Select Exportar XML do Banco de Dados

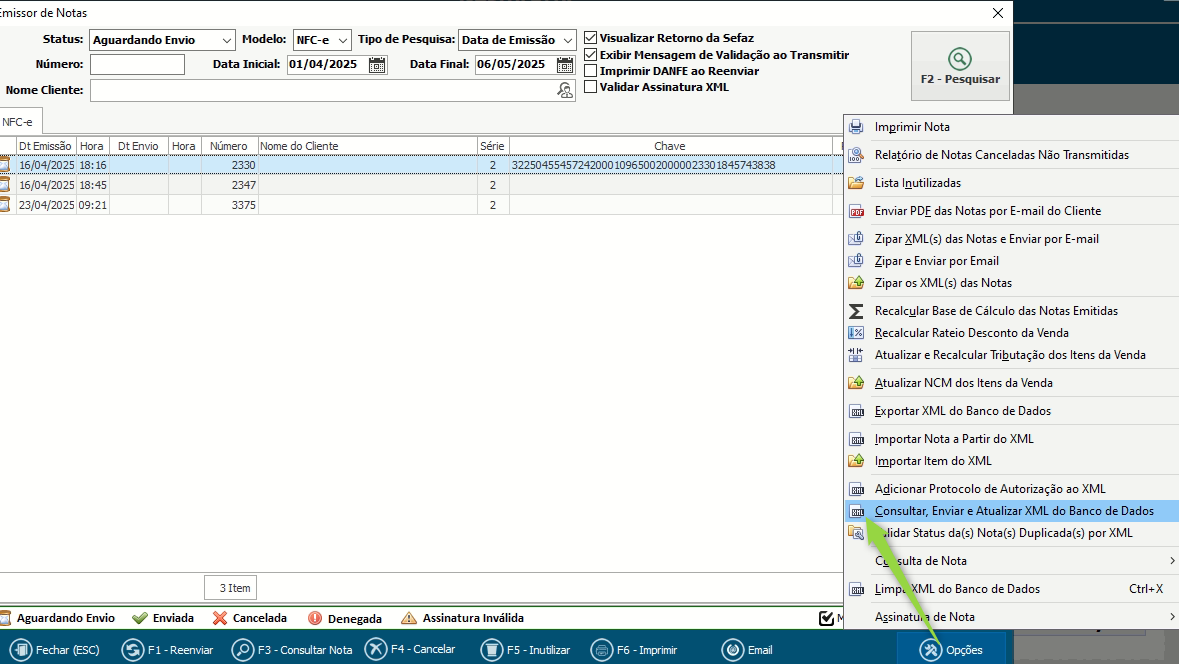(x=962, y=411)
